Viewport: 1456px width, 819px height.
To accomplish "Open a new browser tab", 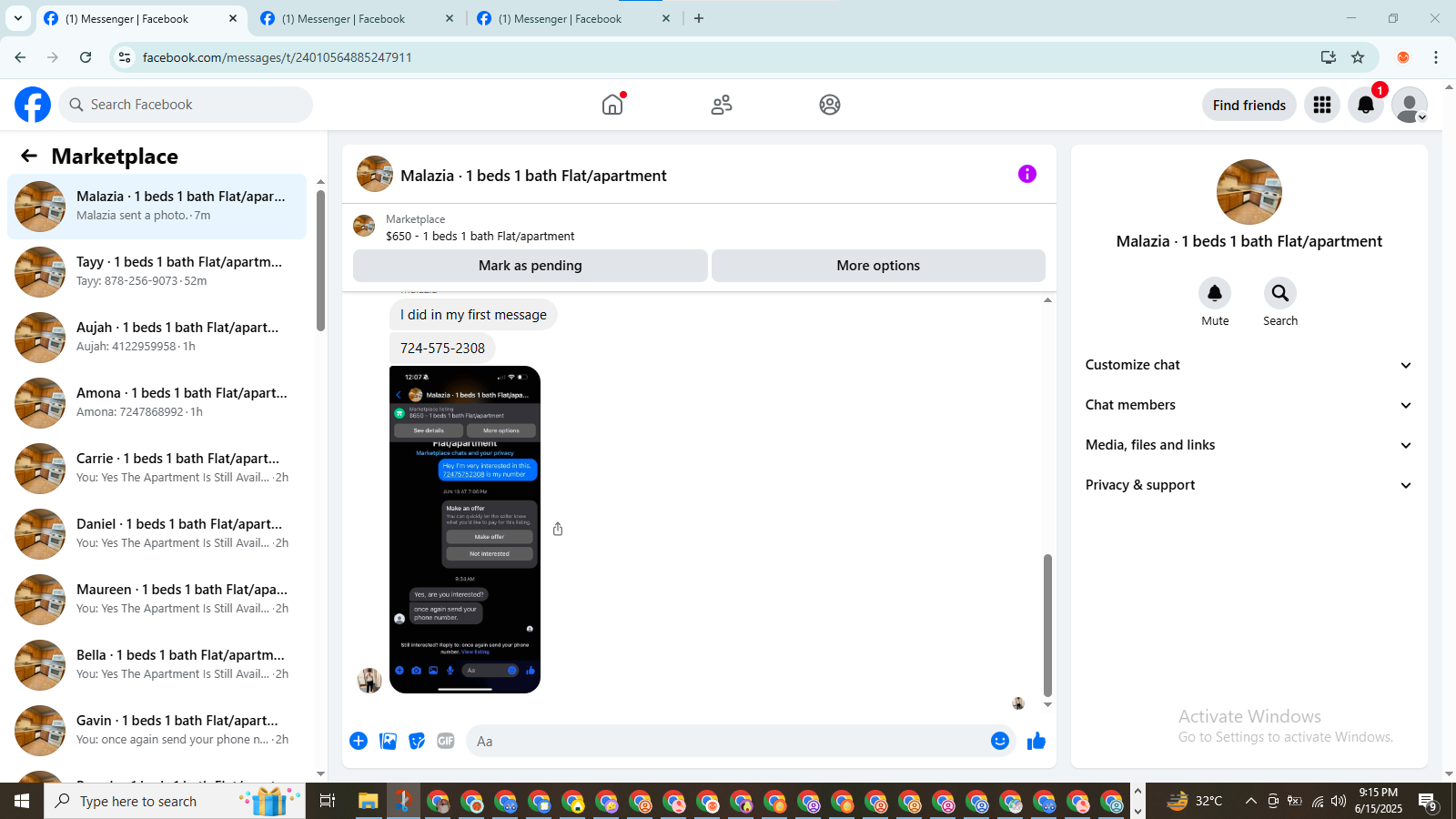I will [699, 18].
